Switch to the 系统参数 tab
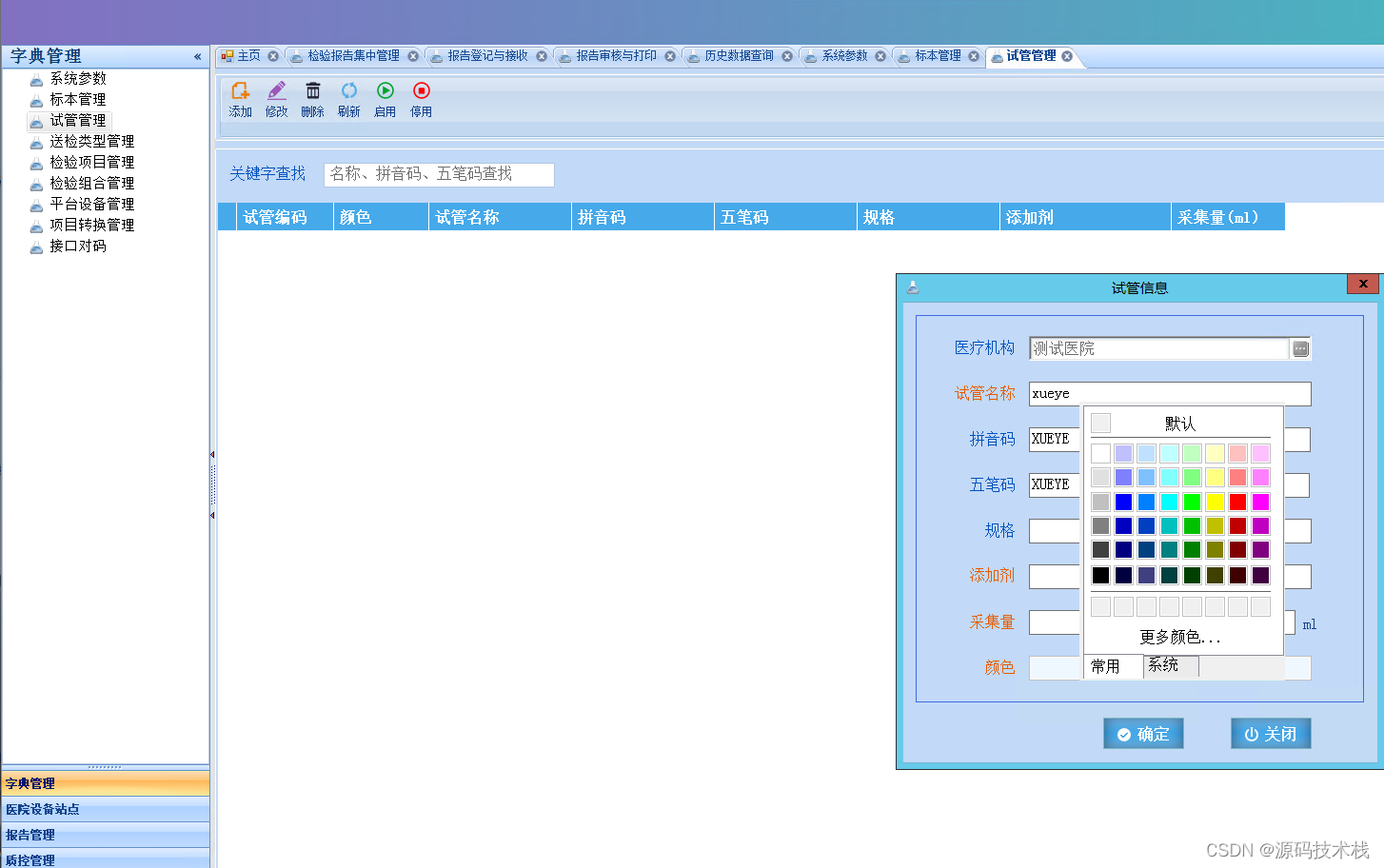1384x868 pixels. [x=844, y=56]
